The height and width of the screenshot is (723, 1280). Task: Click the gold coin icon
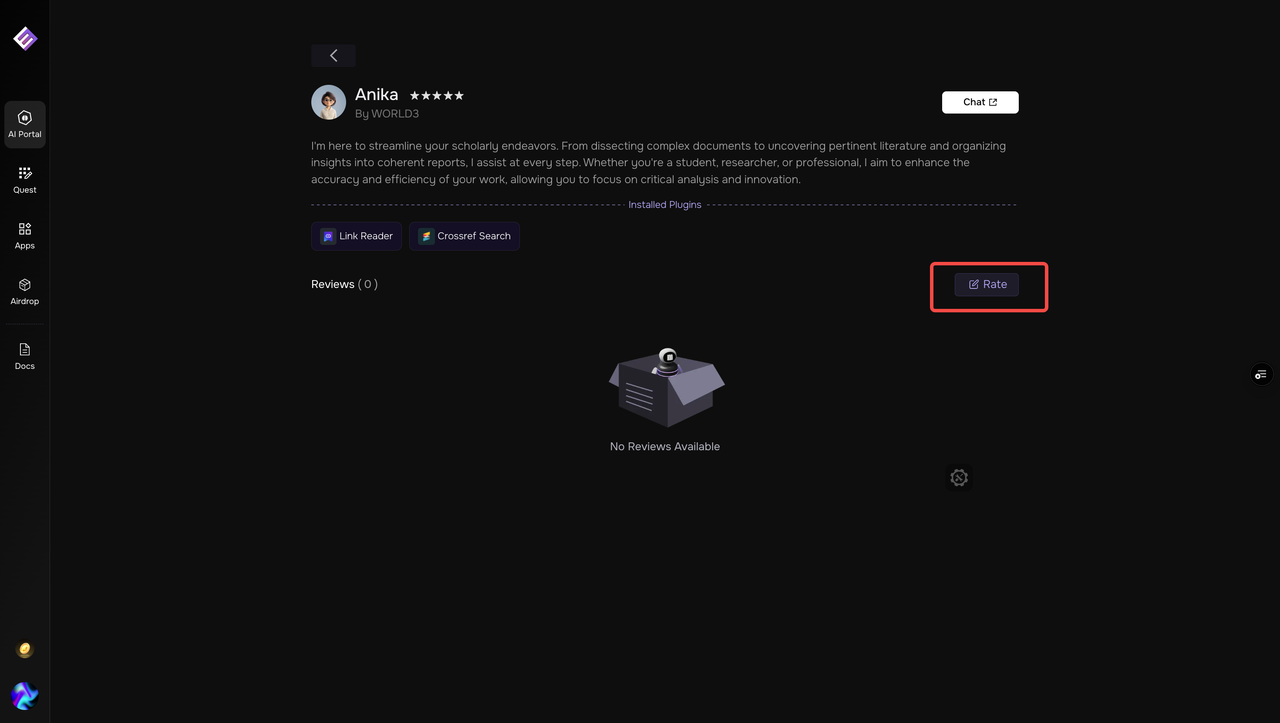point(25,650)
